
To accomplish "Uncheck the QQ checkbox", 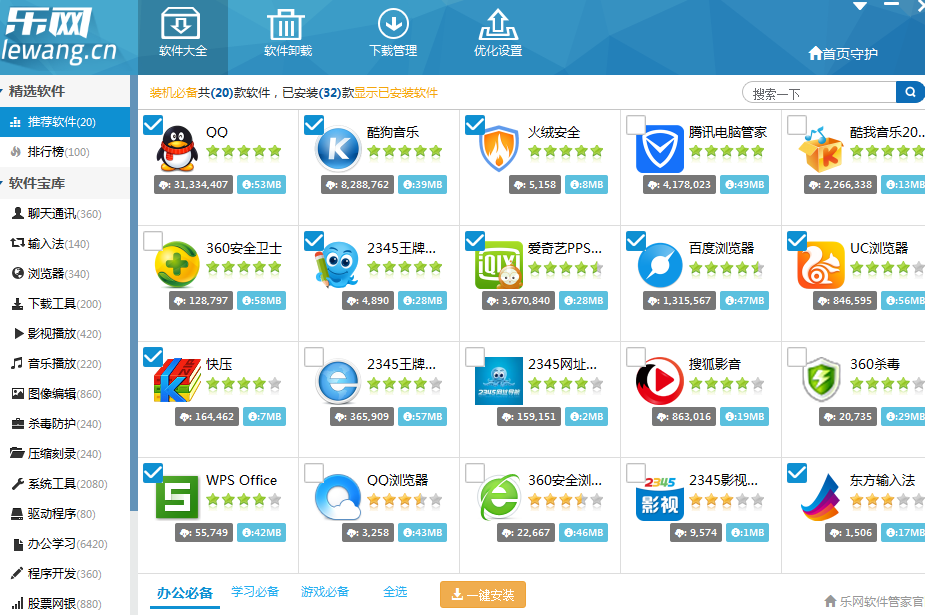I will point(153,125).
